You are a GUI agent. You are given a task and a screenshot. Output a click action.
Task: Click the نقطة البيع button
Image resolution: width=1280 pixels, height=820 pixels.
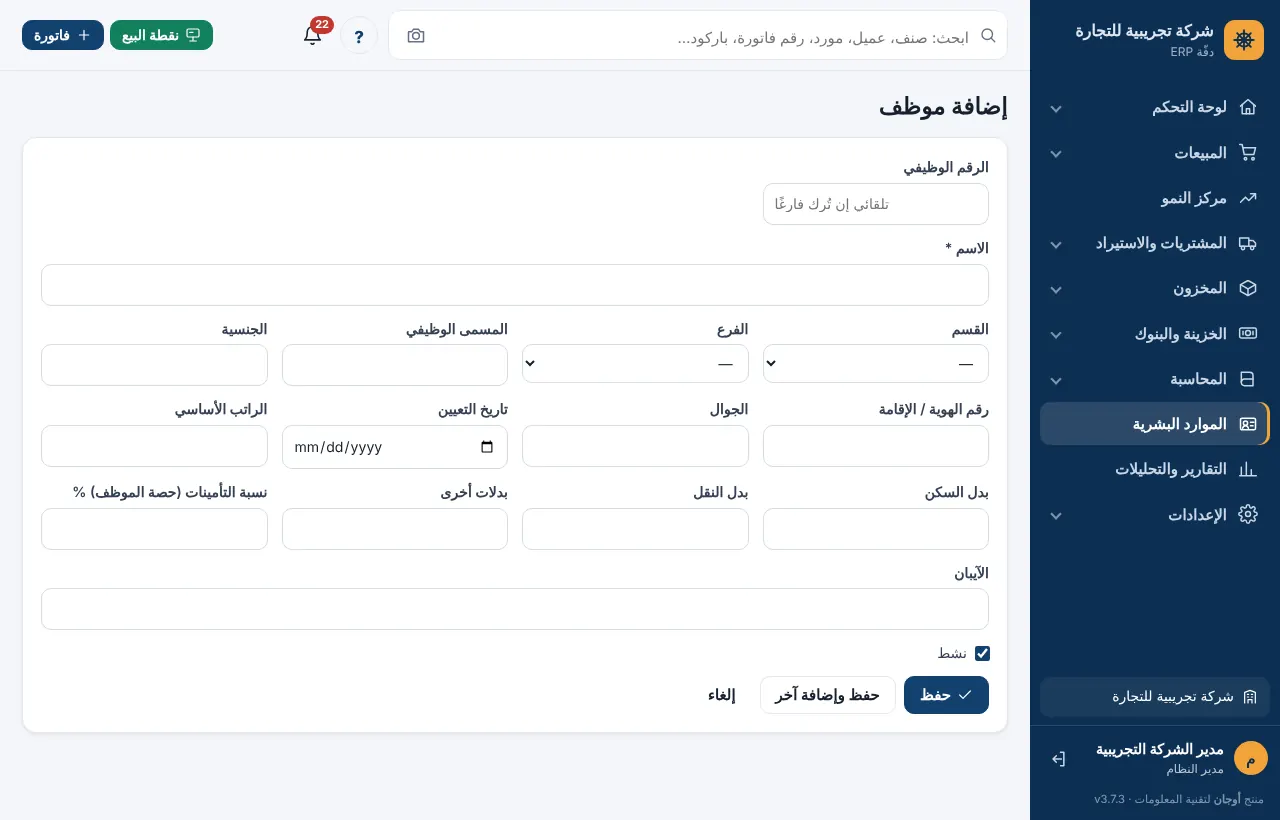click(x=161, y=35)
